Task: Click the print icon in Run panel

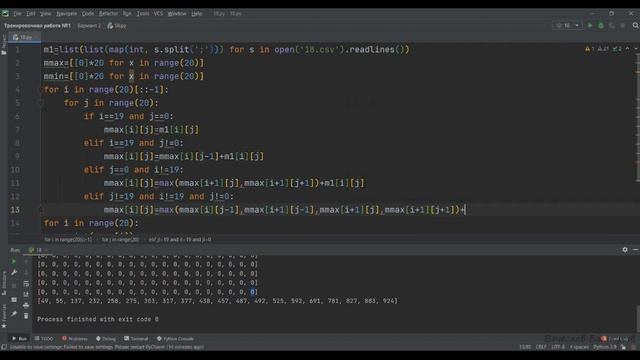Action: click(x=26, y=305)
